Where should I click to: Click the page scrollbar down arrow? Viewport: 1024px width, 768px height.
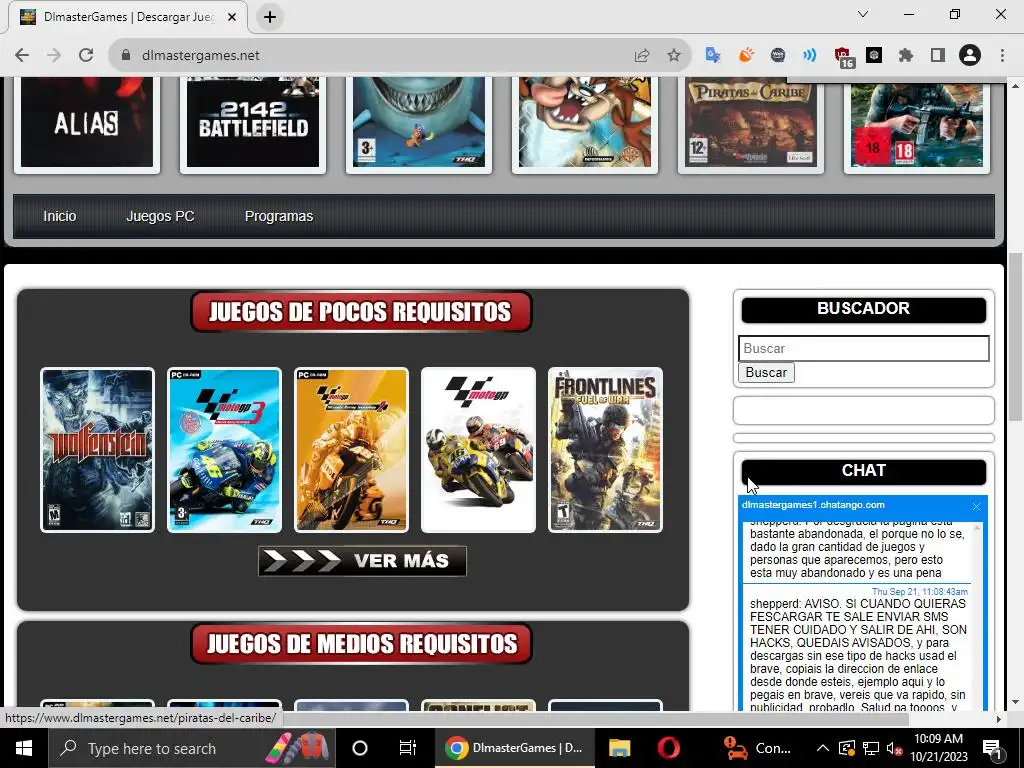click(x=1014, y=703)
